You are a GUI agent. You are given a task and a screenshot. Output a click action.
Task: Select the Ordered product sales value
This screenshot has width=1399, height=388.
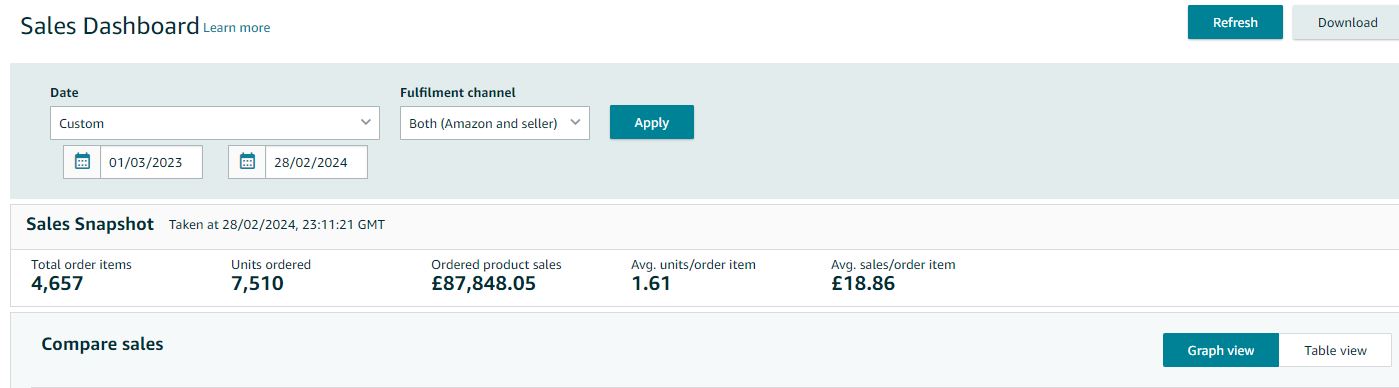pyautogui.click(x=484, y=284)
